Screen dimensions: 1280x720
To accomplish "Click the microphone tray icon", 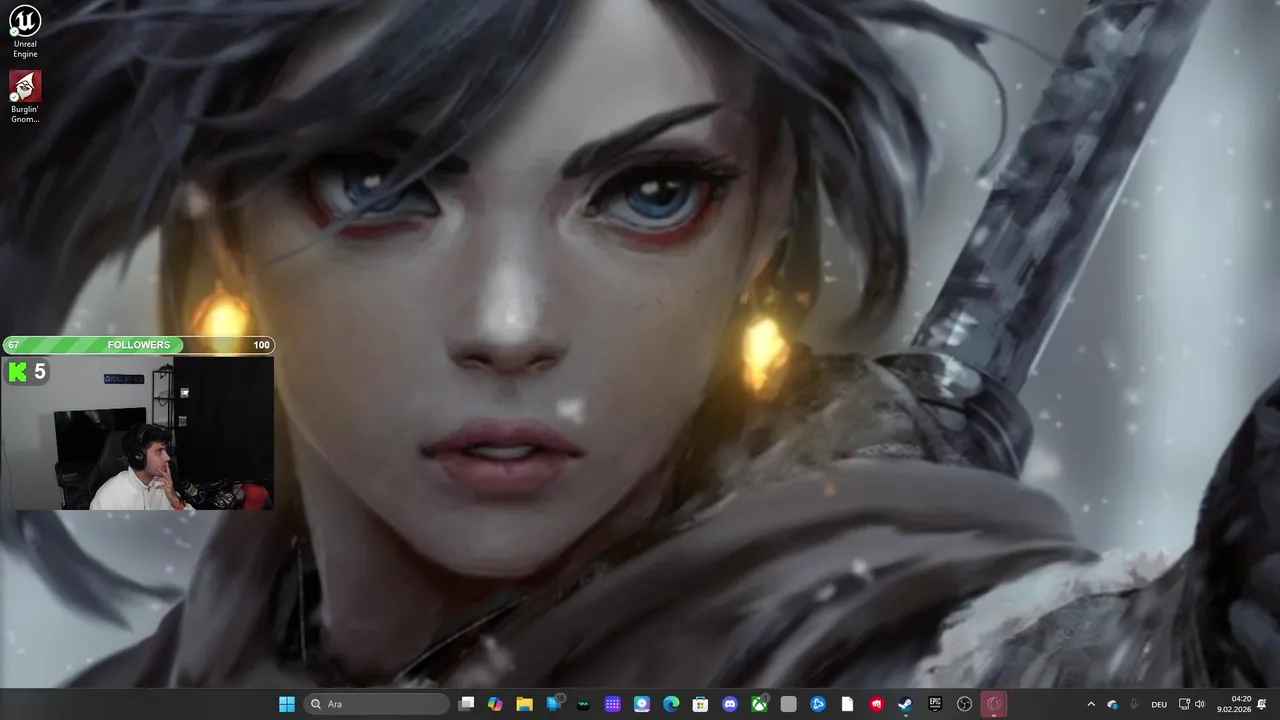I will [x=1134, y=704].
